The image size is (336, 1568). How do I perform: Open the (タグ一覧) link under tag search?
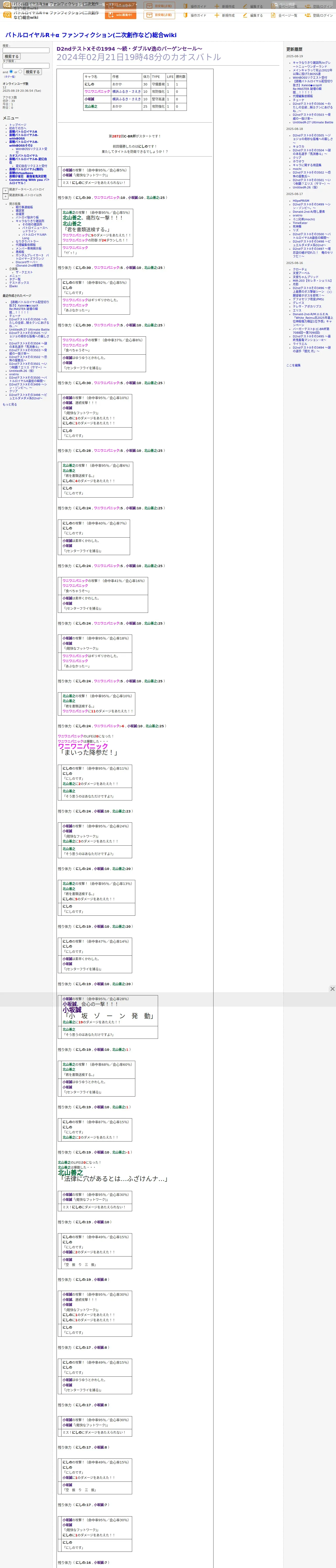pos(10,77)
